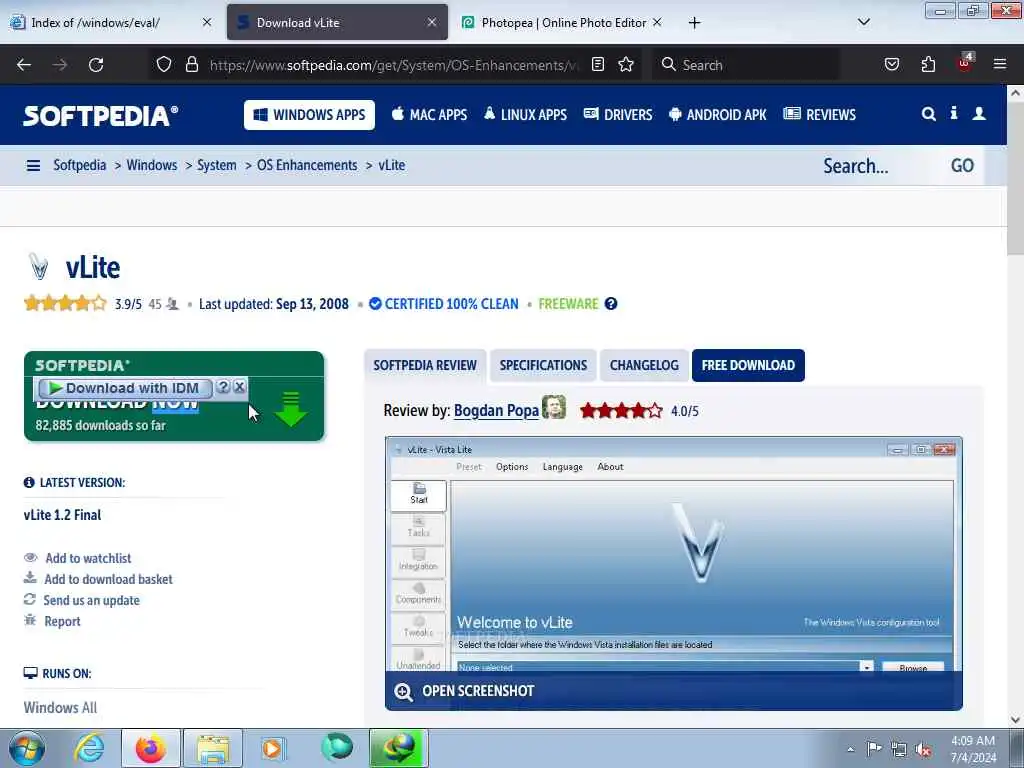Select the Linux Apps menu item

coord(525,115)
